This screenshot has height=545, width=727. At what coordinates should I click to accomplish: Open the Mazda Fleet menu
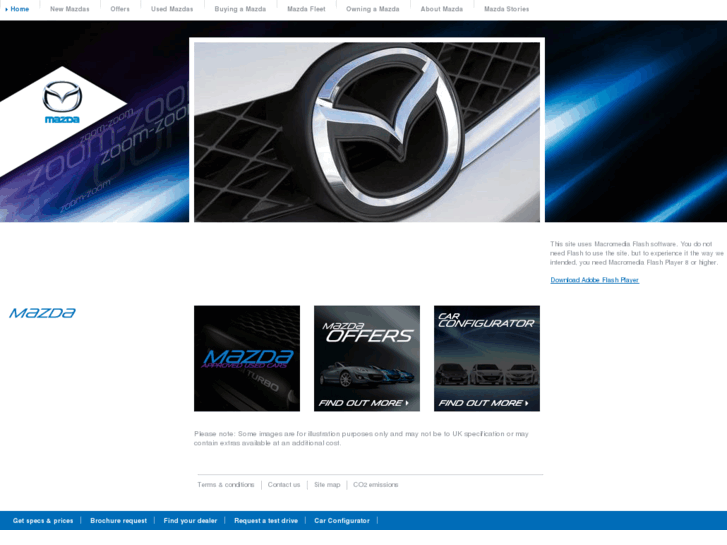point(306,9)
